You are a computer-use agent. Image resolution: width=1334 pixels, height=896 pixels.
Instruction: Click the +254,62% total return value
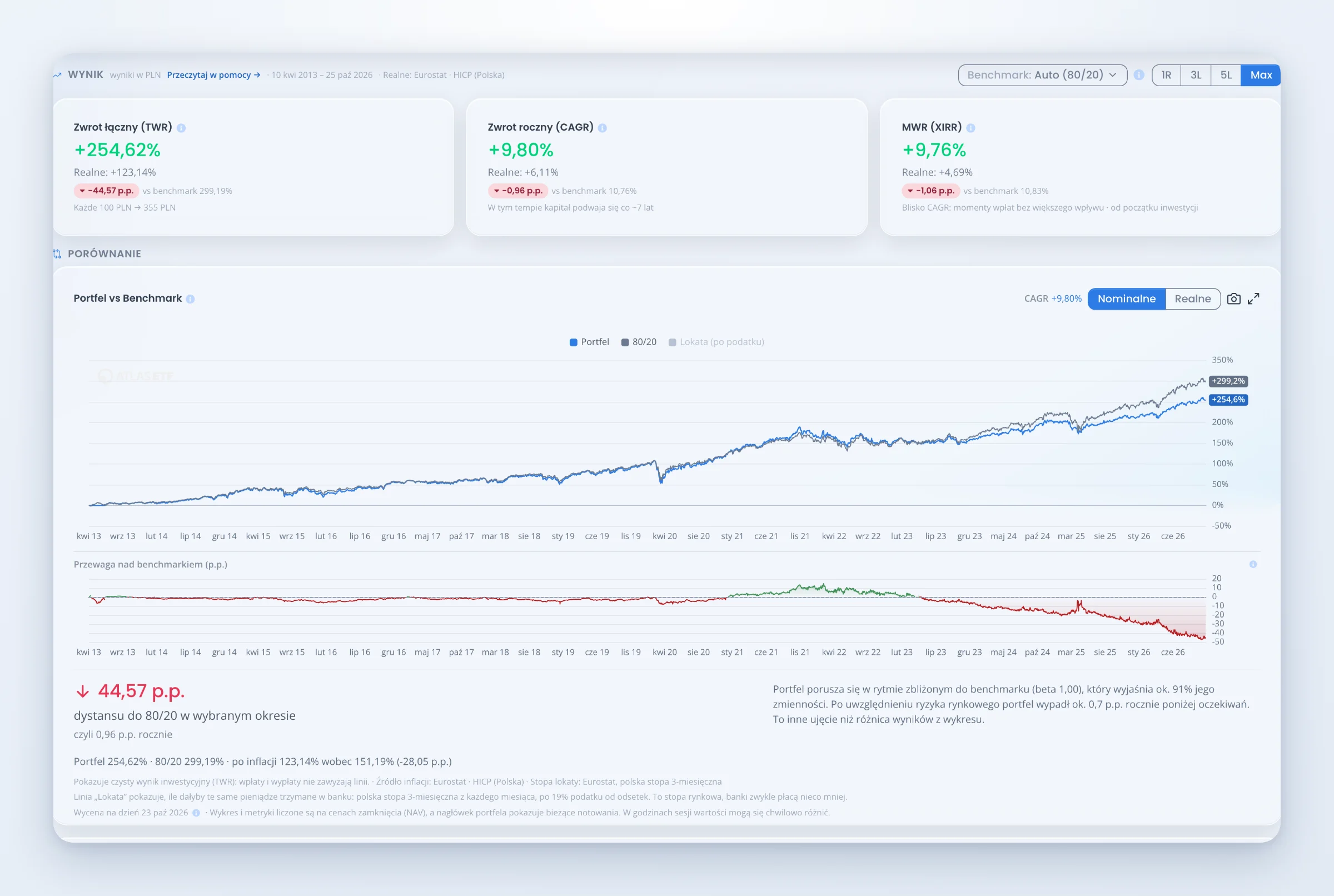(x=117, y=150)
